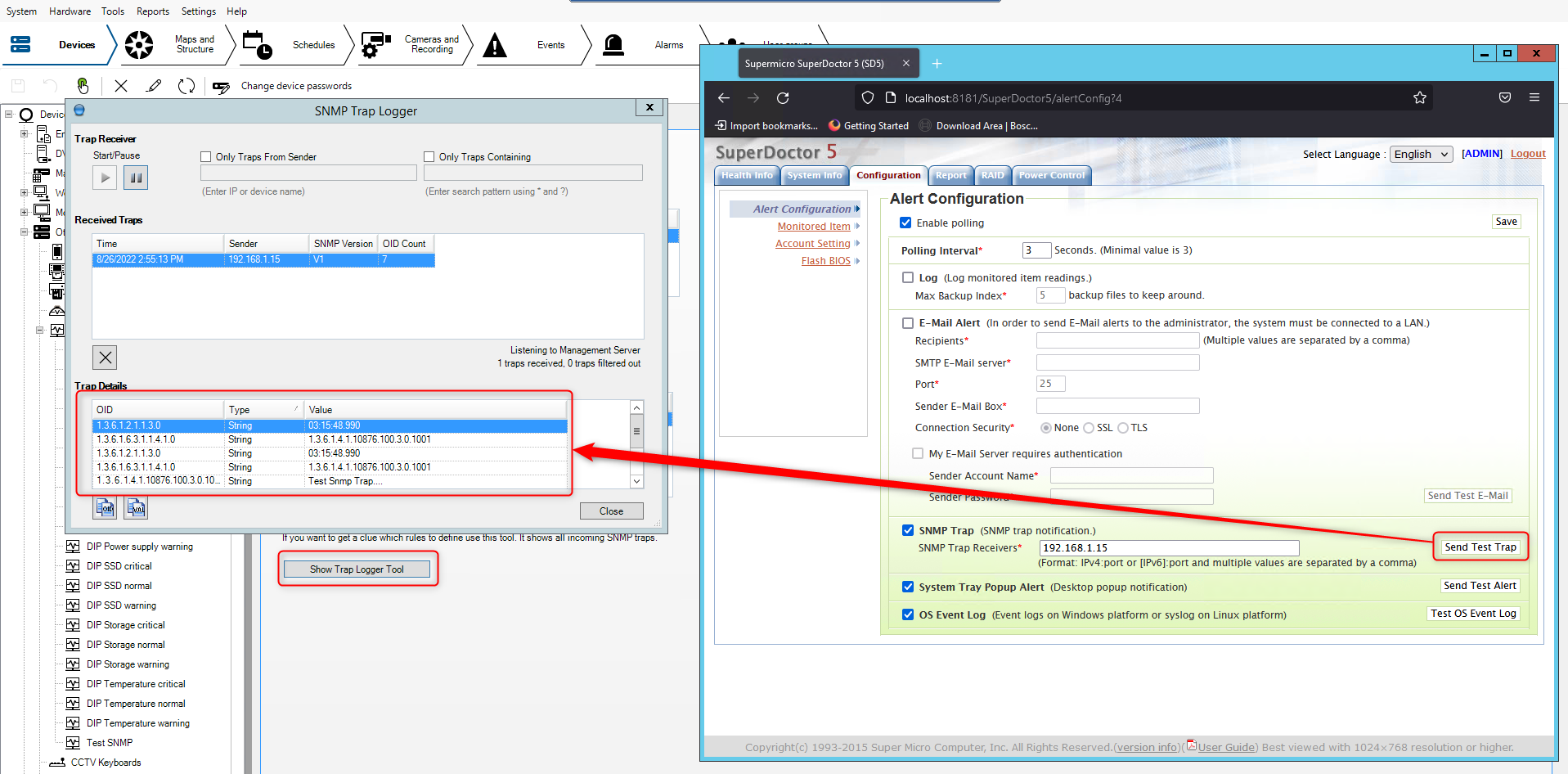The height and width of the screenshot is (774, 1568).
Task: Switch to Health Info tab
Action: pyautogui.click(x=747, y=175)
